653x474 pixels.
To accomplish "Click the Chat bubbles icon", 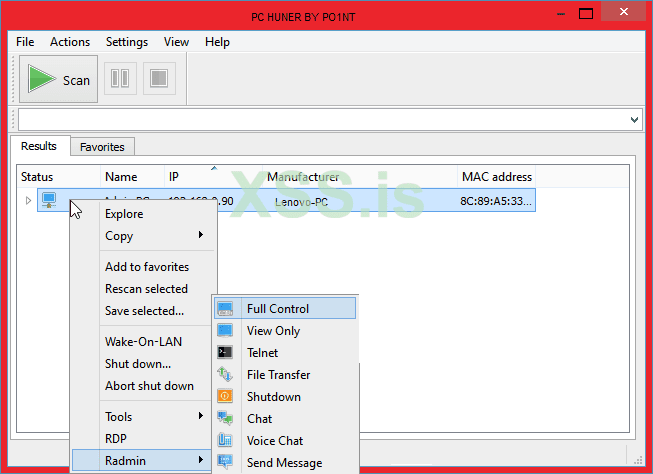I will tap(225, 418).
